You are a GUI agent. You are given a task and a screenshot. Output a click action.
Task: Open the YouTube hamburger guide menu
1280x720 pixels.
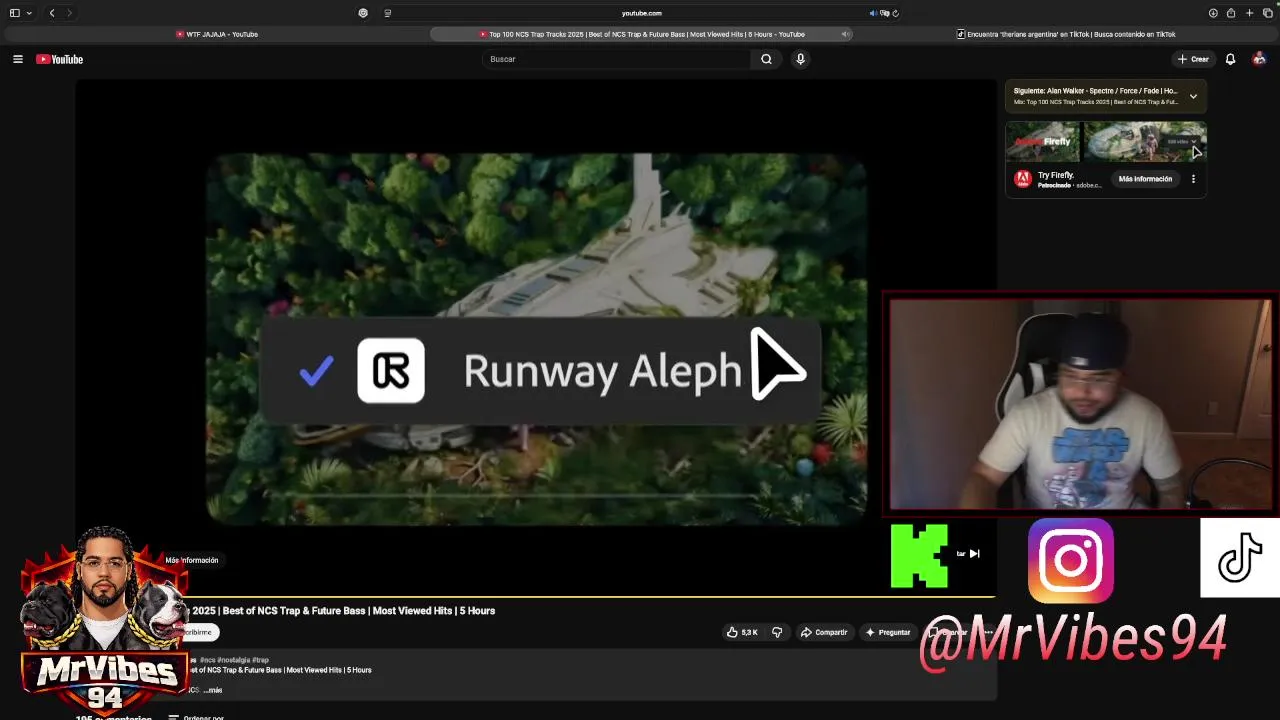click(17, 59)
